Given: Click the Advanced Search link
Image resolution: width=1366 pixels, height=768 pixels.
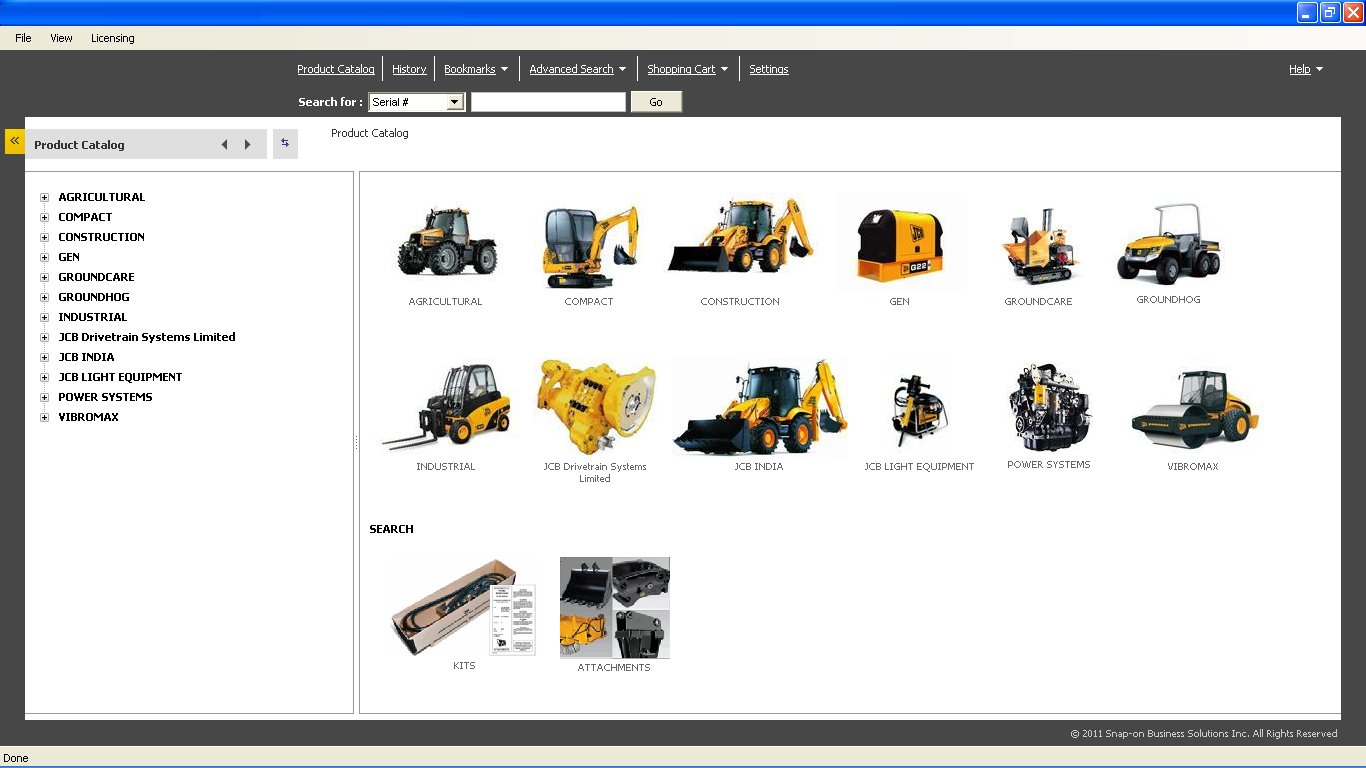Looking at the screenshot, I should (x=571, y=69).
